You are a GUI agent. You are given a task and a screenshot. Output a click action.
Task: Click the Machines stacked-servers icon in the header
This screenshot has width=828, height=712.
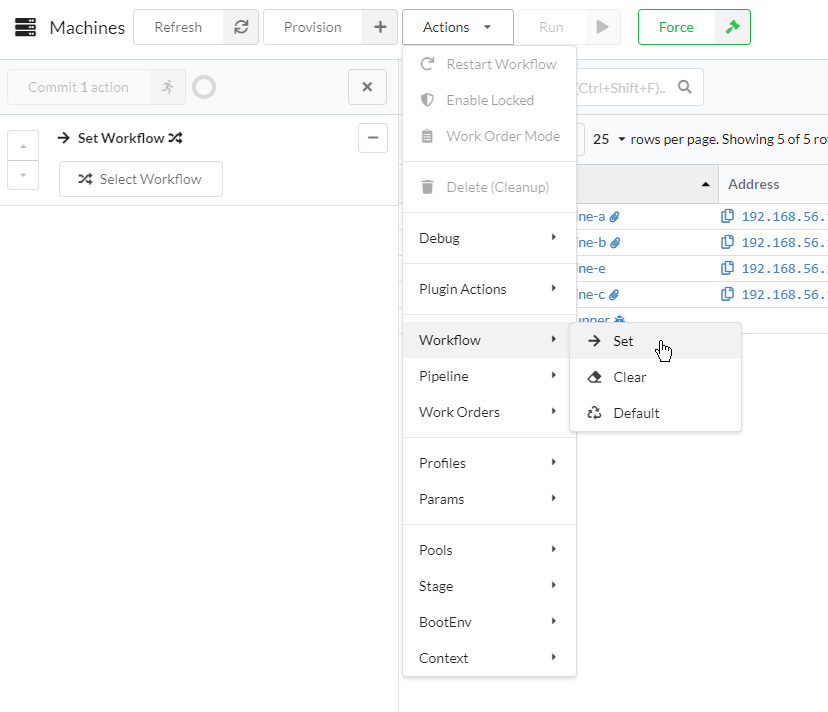pyautogui.click(x=25, y=27)
